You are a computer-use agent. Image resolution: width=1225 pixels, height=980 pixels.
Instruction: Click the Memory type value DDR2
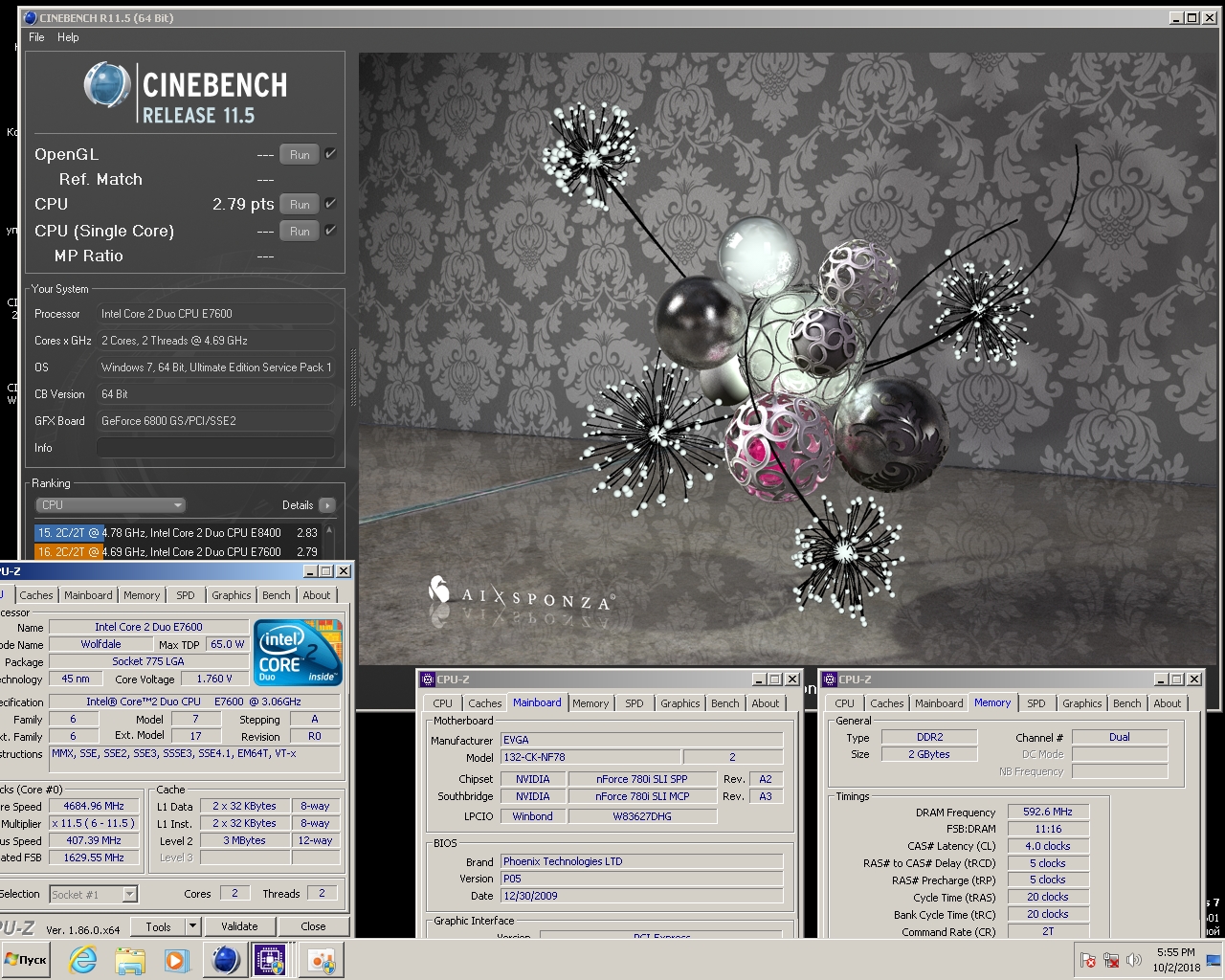930,737
